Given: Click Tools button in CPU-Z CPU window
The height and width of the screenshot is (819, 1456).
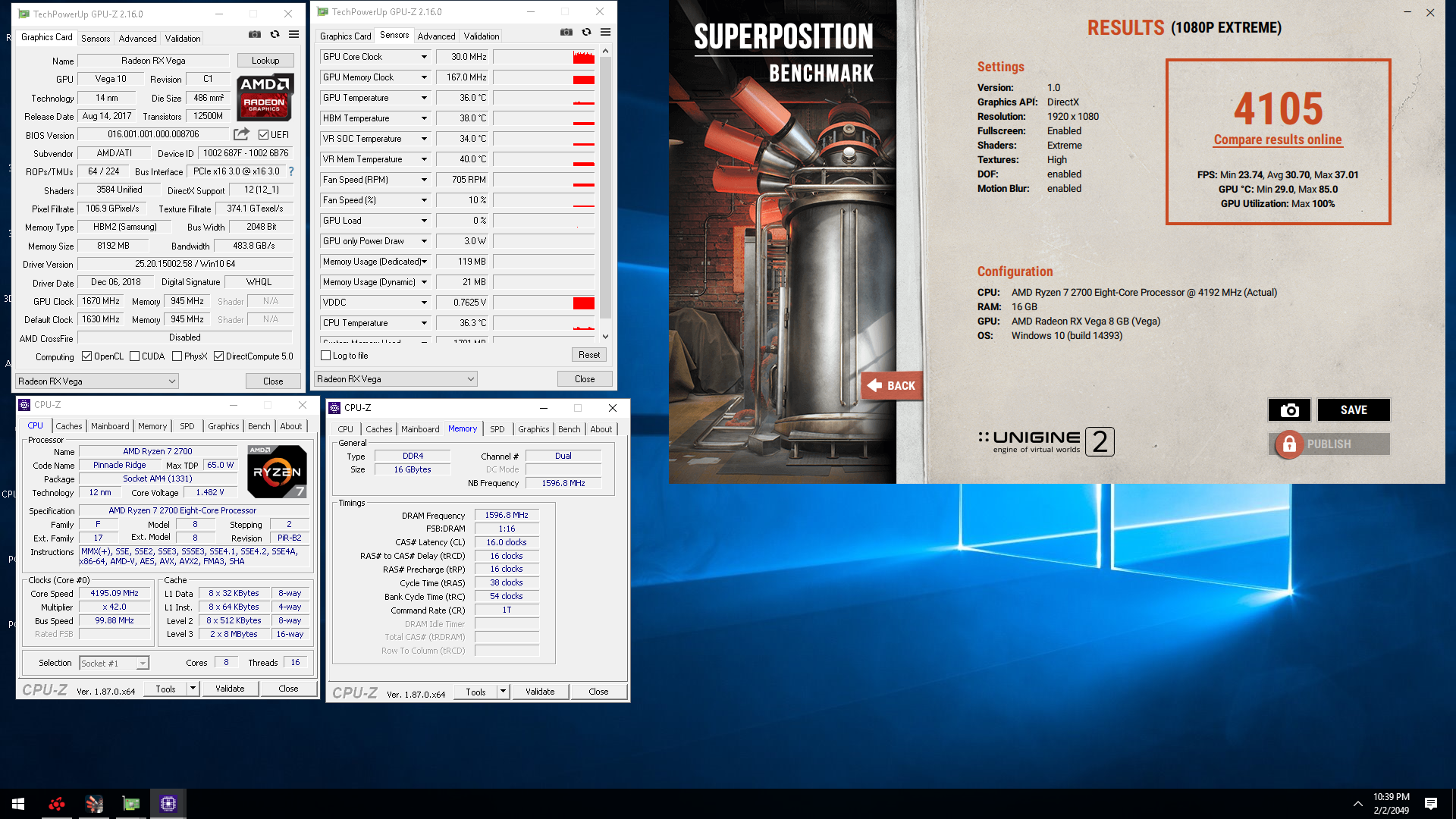Looking at the screenshot, I should (165, 689).
